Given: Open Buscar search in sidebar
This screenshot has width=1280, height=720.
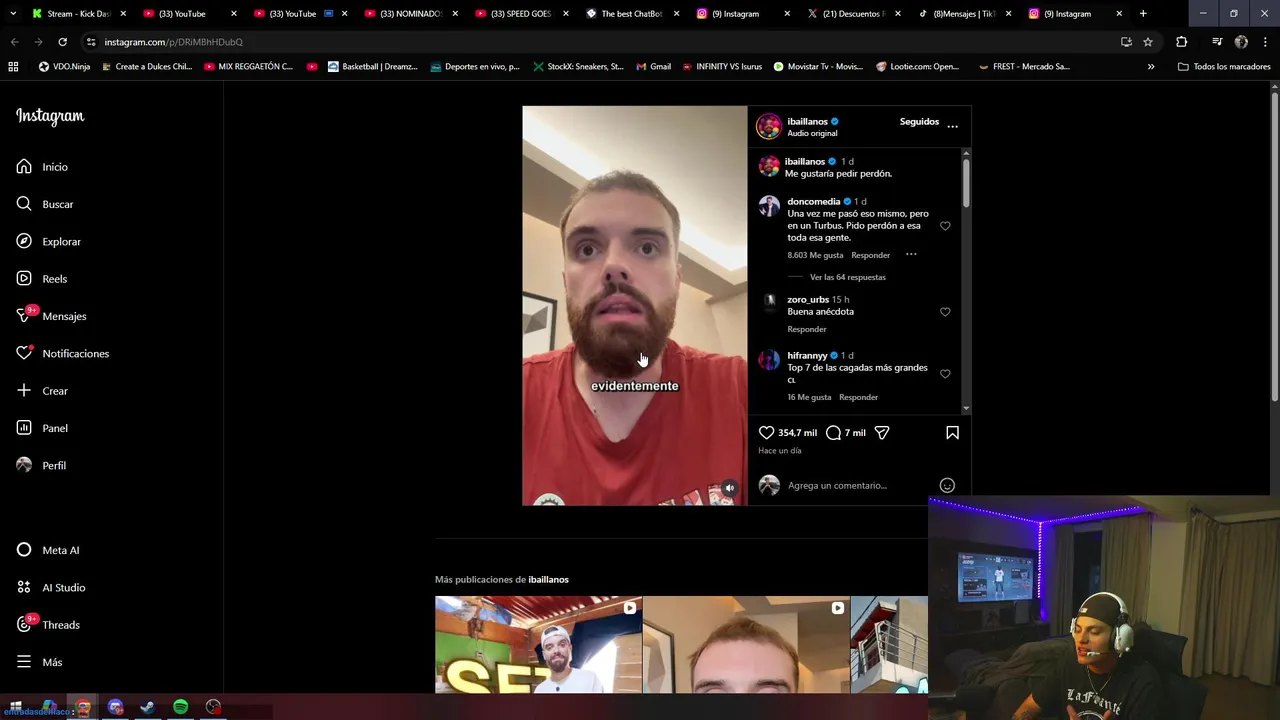Looking at the screenshot, I should coord(45,204).
